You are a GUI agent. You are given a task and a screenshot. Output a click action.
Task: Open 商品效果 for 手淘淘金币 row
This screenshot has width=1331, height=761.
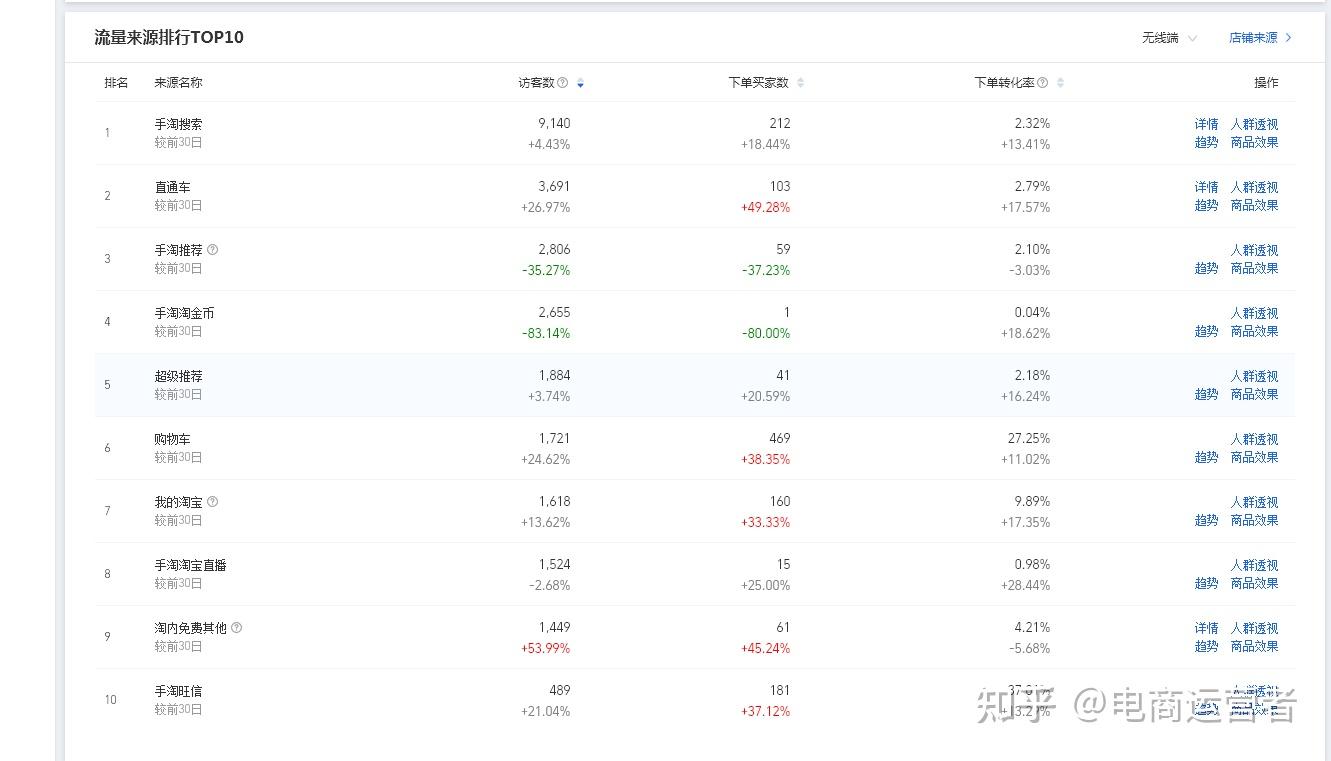[x=1254, y=331]
